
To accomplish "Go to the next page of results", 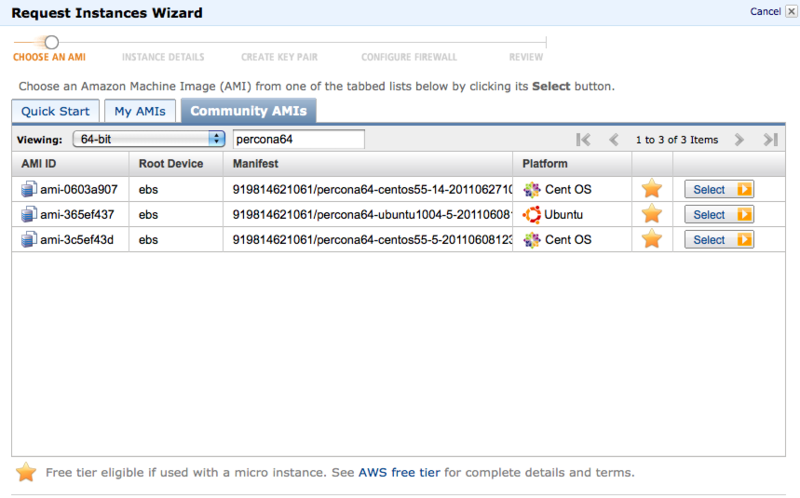I will (739, 140).
